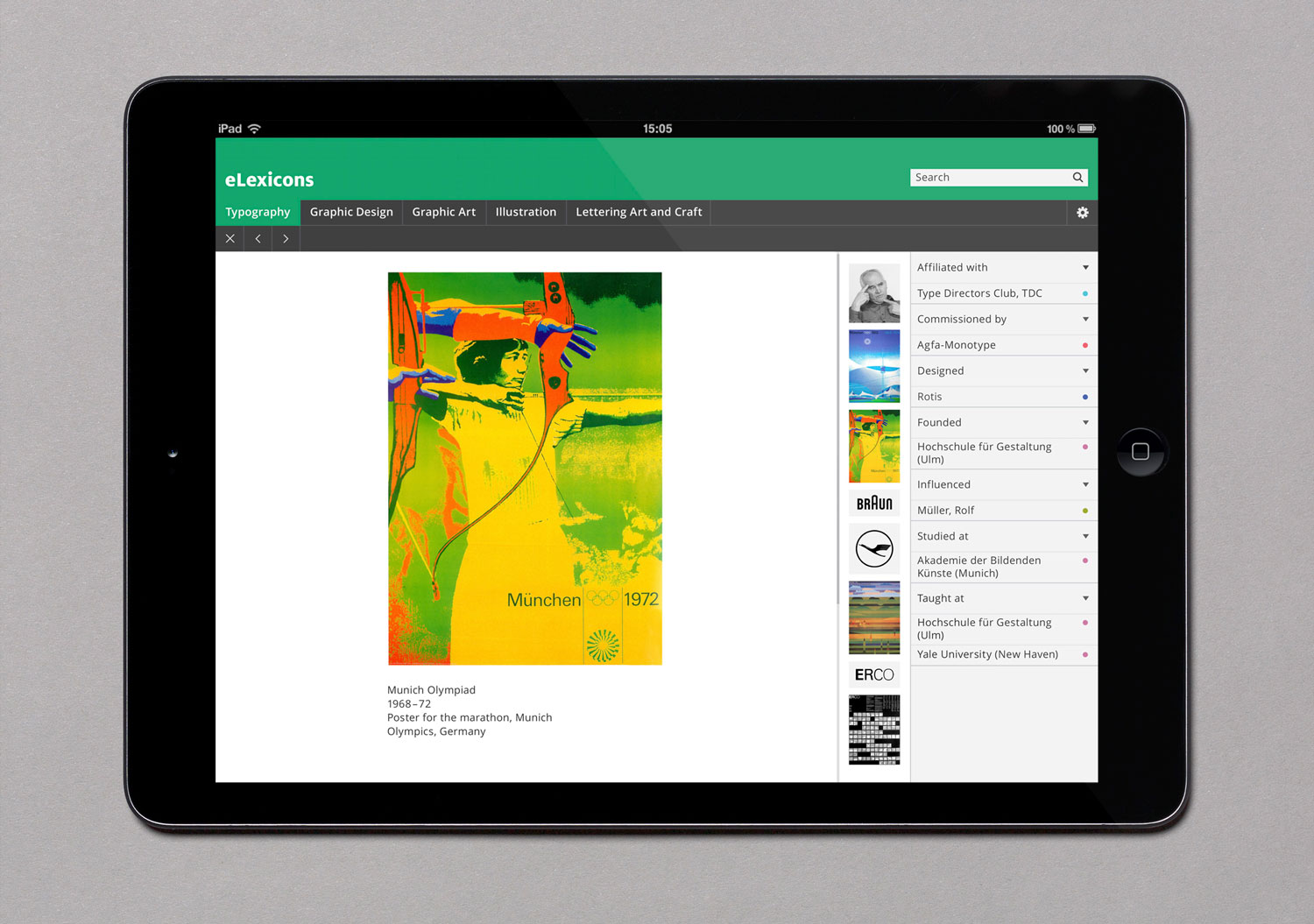Tap the "iPad" carrier label
The width and height of the screenshot is (1314, 924).
(x=230, y=129)
